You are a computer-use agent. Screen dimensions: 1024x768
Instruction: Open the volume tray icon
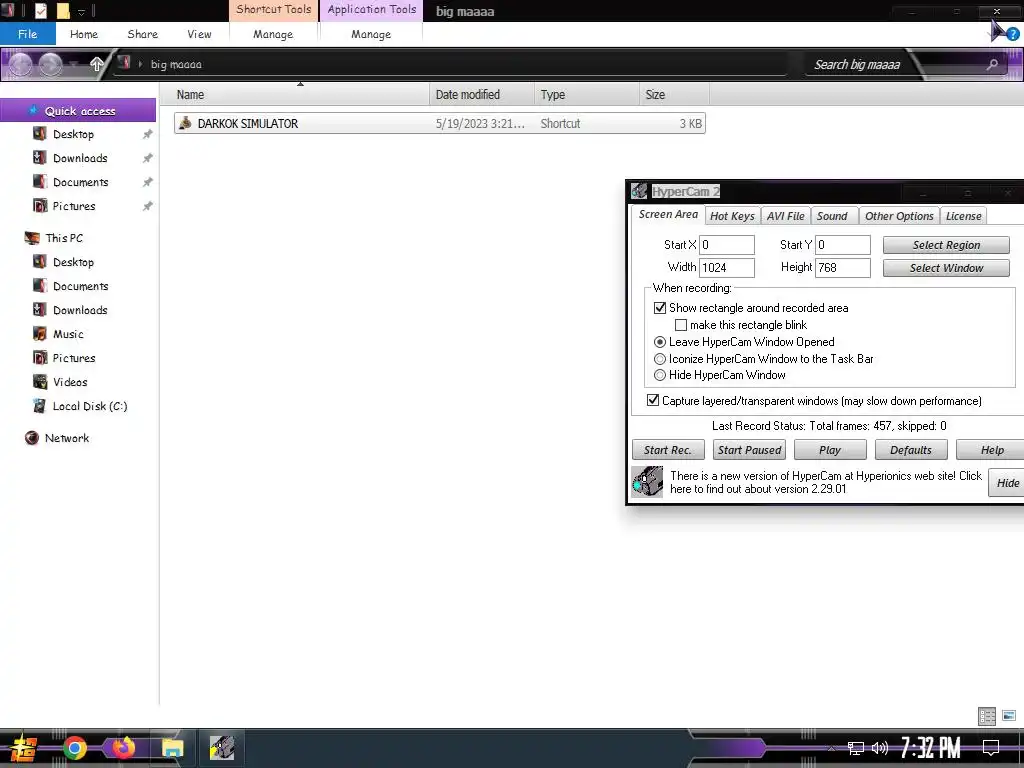coord(880,748)
